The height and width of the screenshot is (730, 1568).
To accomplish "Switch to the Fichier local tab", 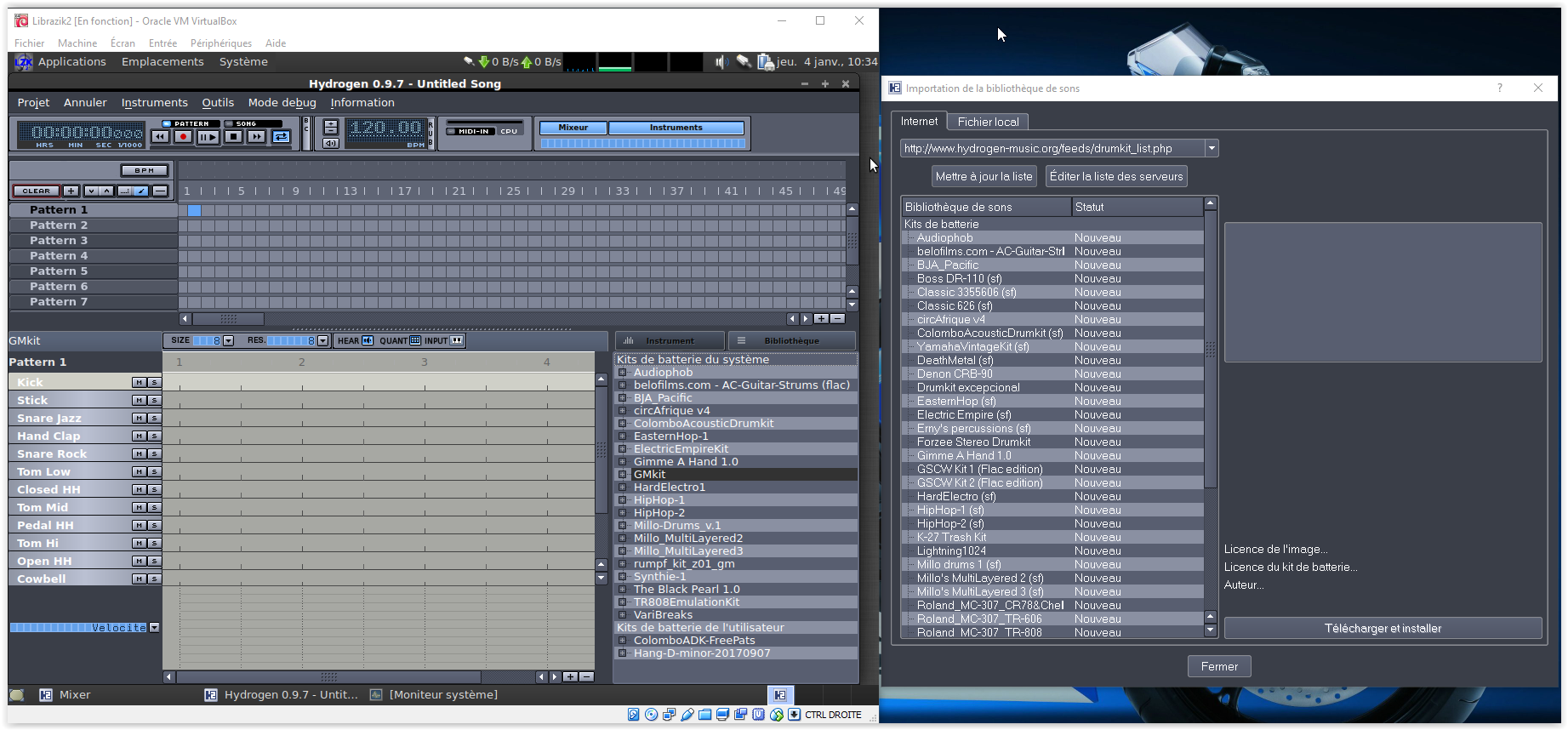I will tap(988, 122).
